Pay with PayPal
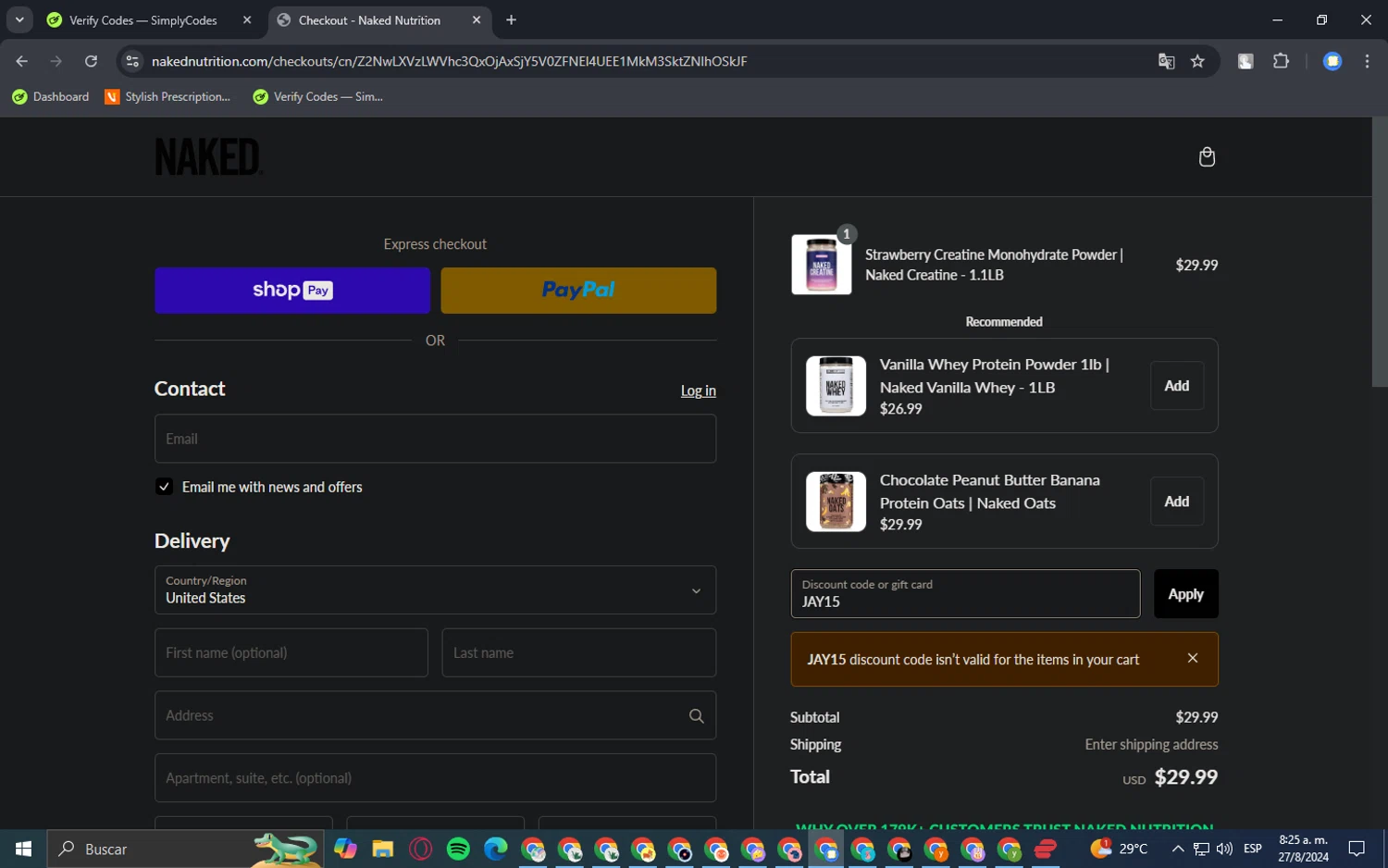This screenshot has width=1388, height=868. [x=578, y=290]
